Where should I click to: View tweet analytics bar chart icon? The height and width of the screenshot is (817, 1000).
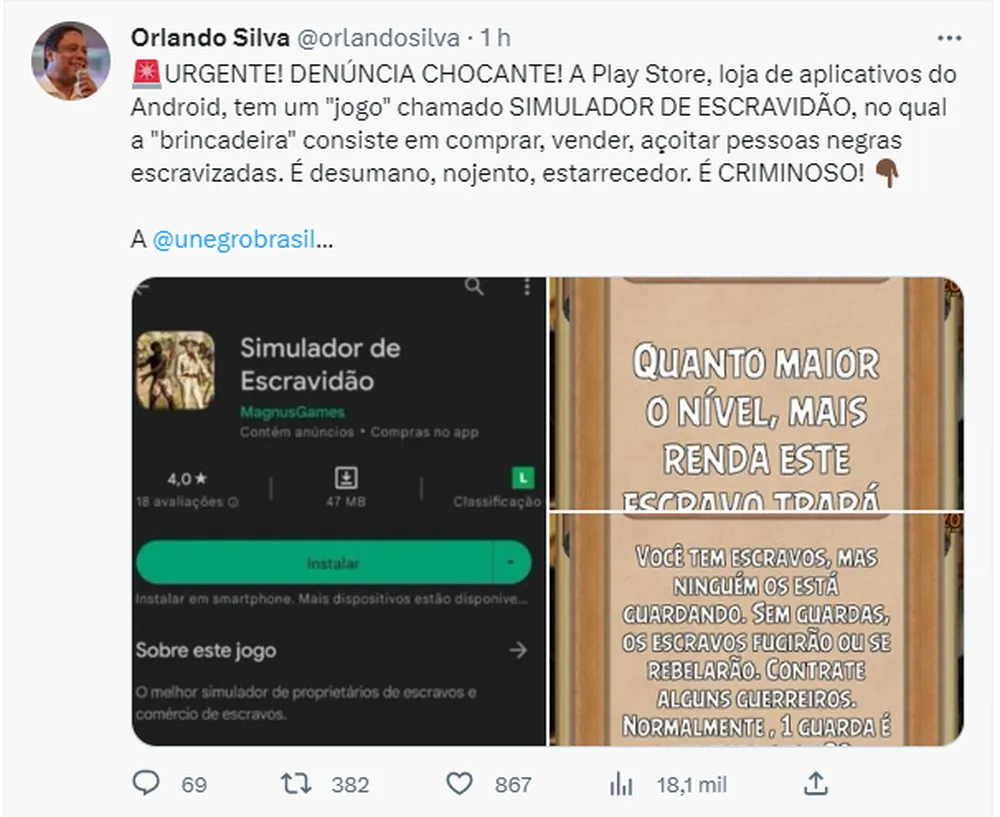click(x=621, y=784)
